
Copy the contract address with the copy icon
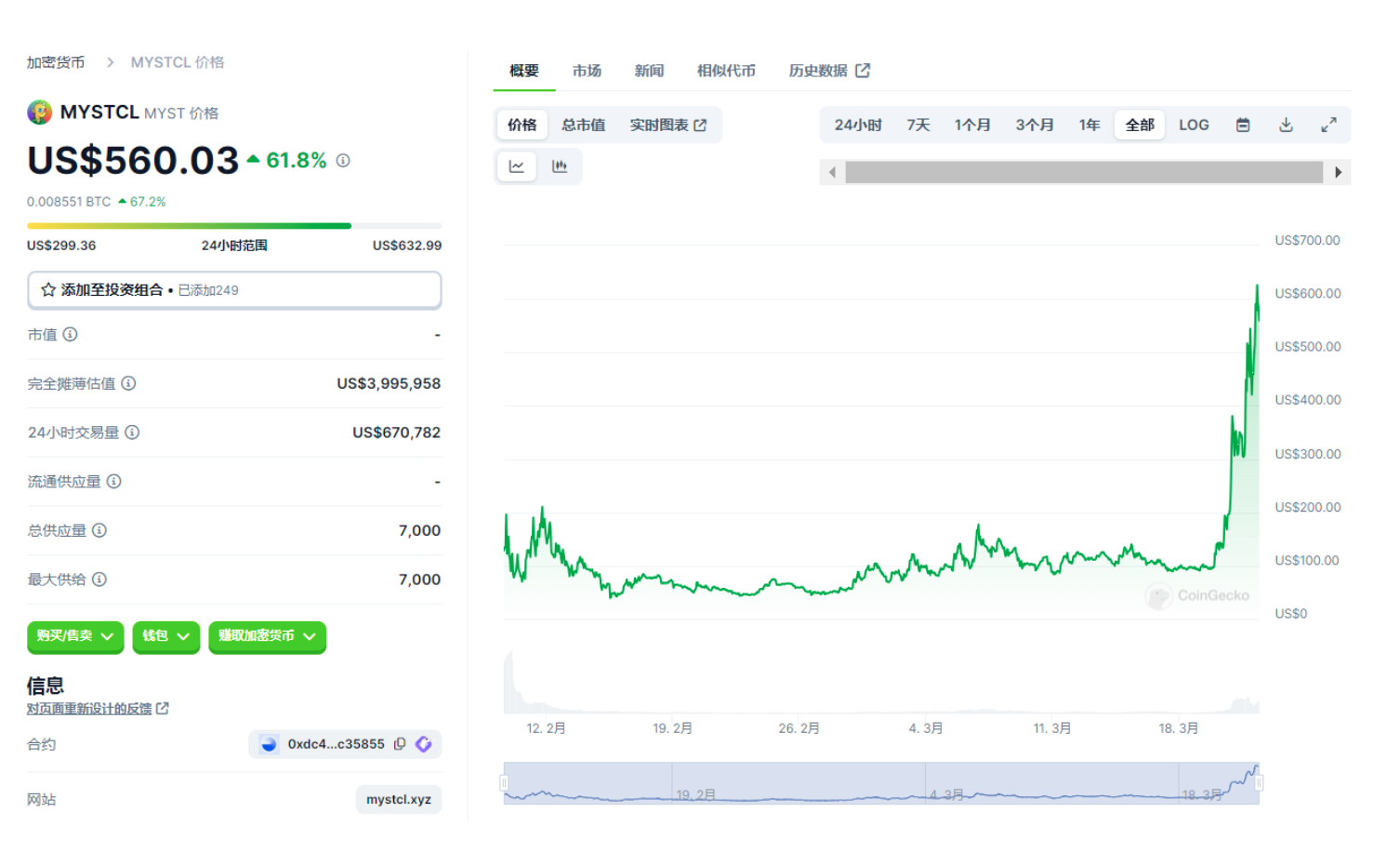coord(400,744)
